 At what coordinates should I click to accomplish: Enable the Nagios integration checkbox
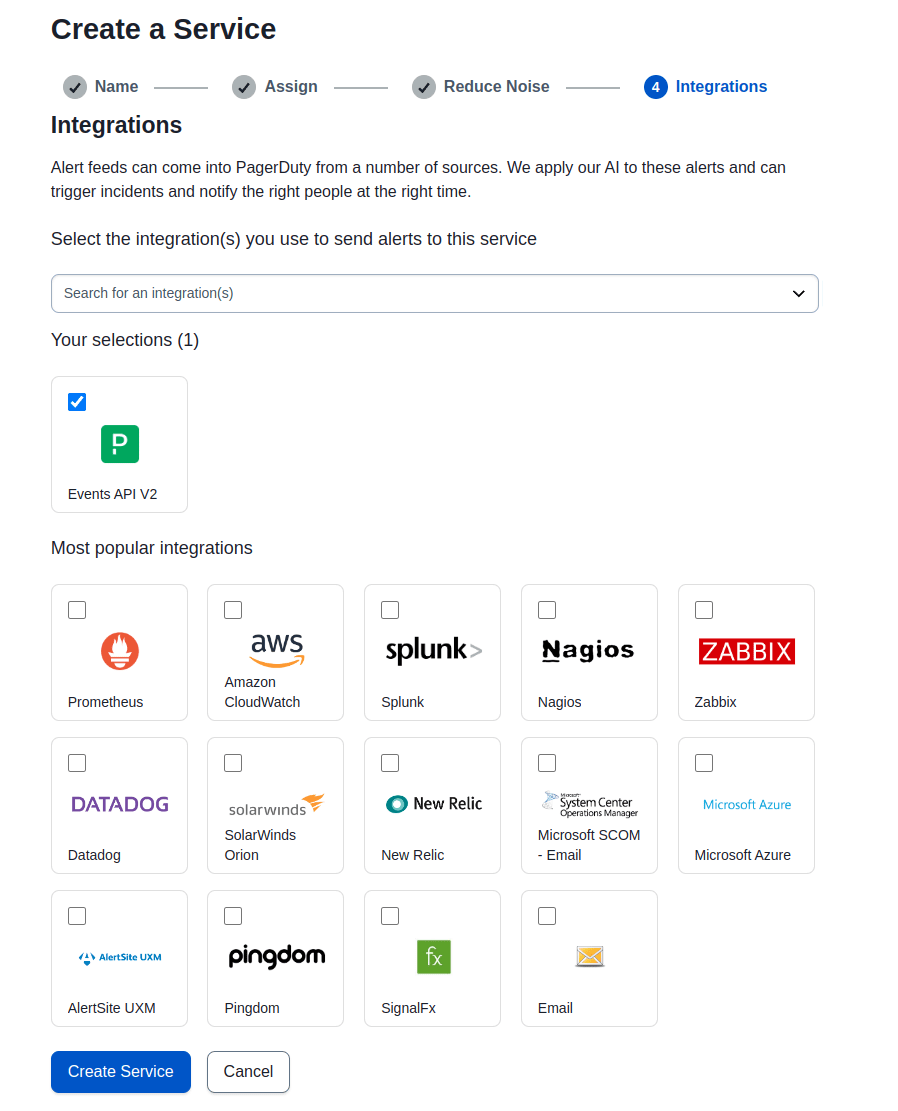click(x=547, y=609)
